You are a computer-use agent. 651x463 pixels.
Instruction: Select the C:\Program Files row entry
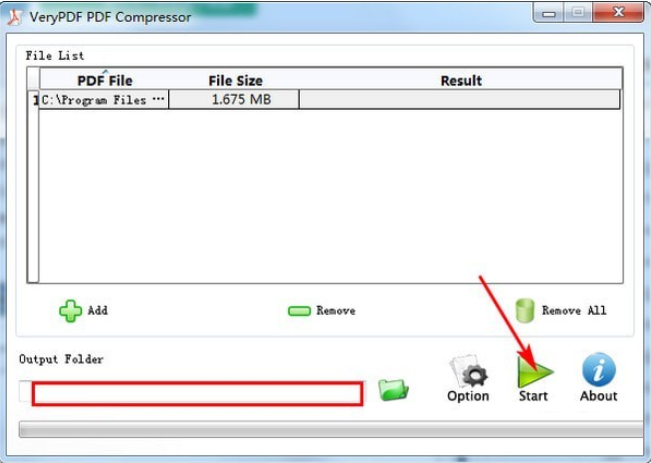(103, 100)
